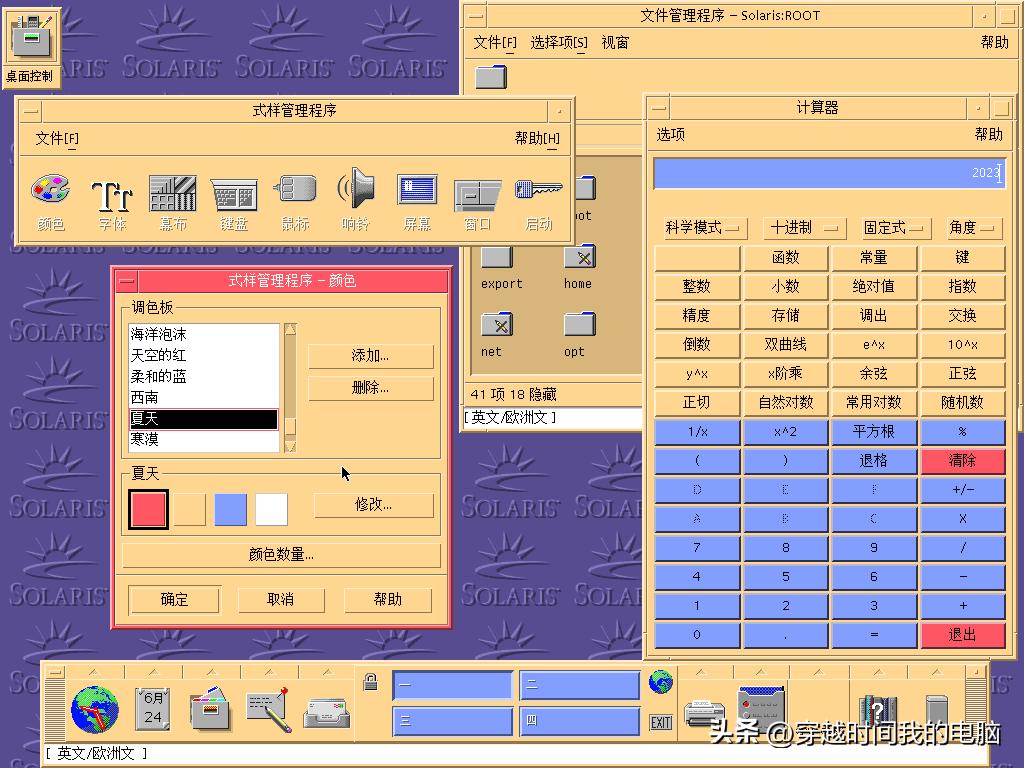Image resolution: width=1024 pixels, height=768 pixels.
Task: Click the 颜色数量... button
Action: [281, 555]
